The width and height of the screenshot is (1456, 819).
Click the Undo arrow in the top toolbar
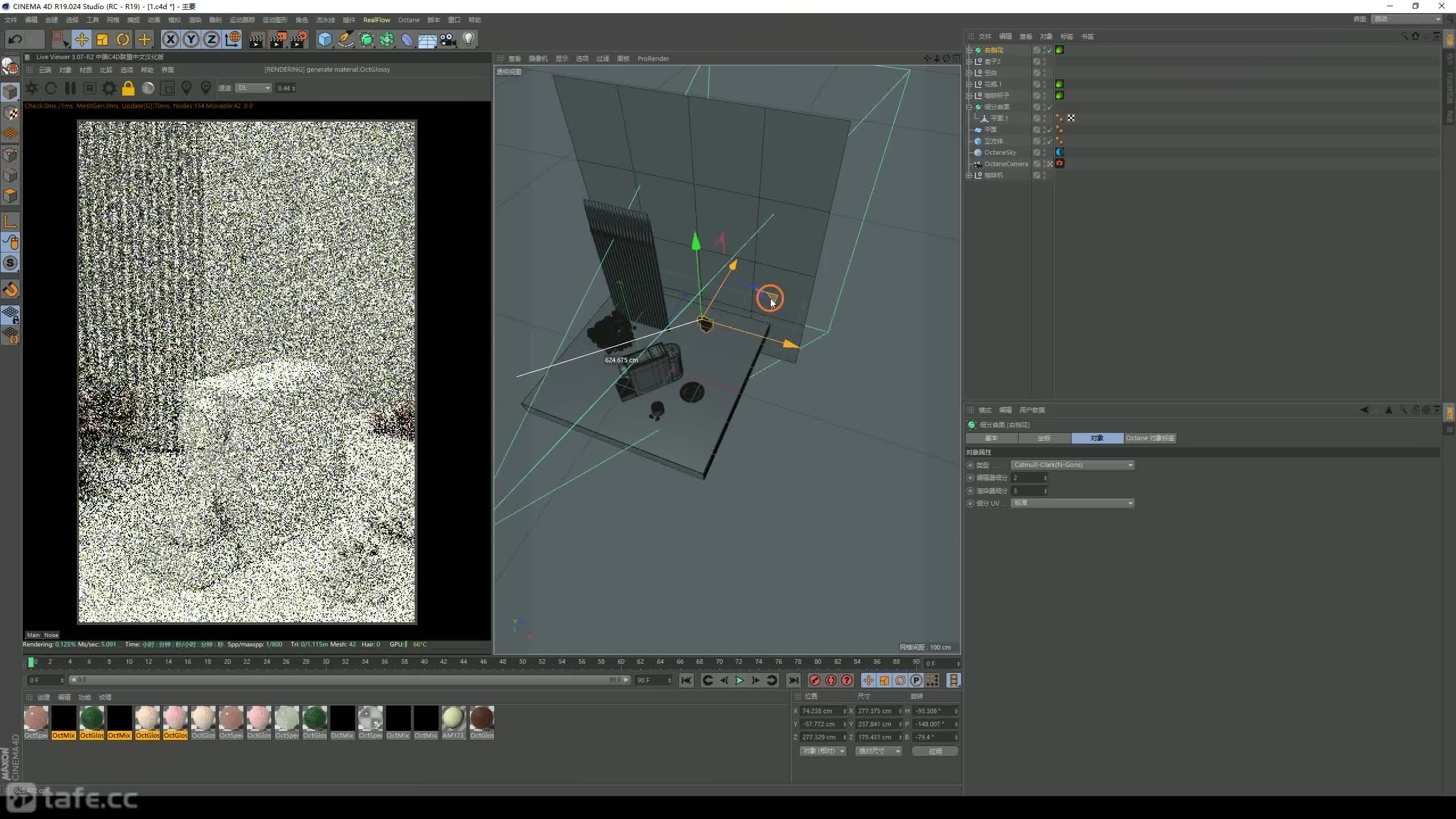click(15, 39)
